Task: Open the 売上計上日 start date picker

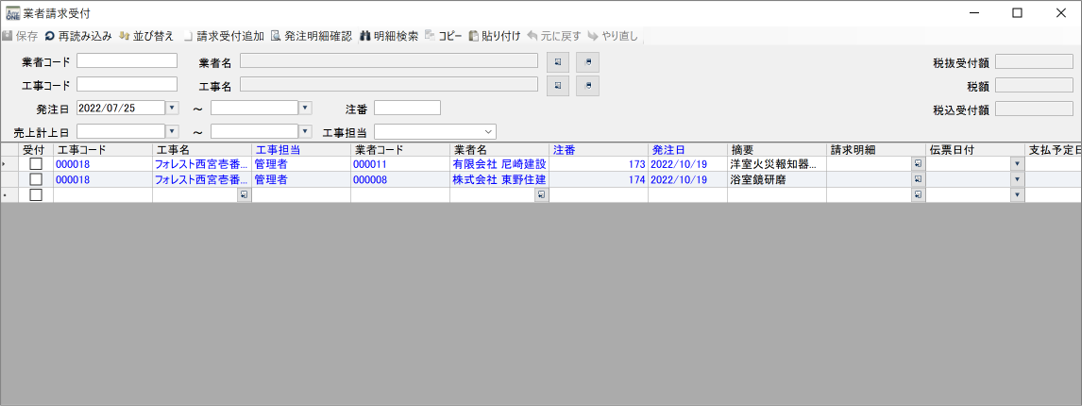Action: [172, 131]
